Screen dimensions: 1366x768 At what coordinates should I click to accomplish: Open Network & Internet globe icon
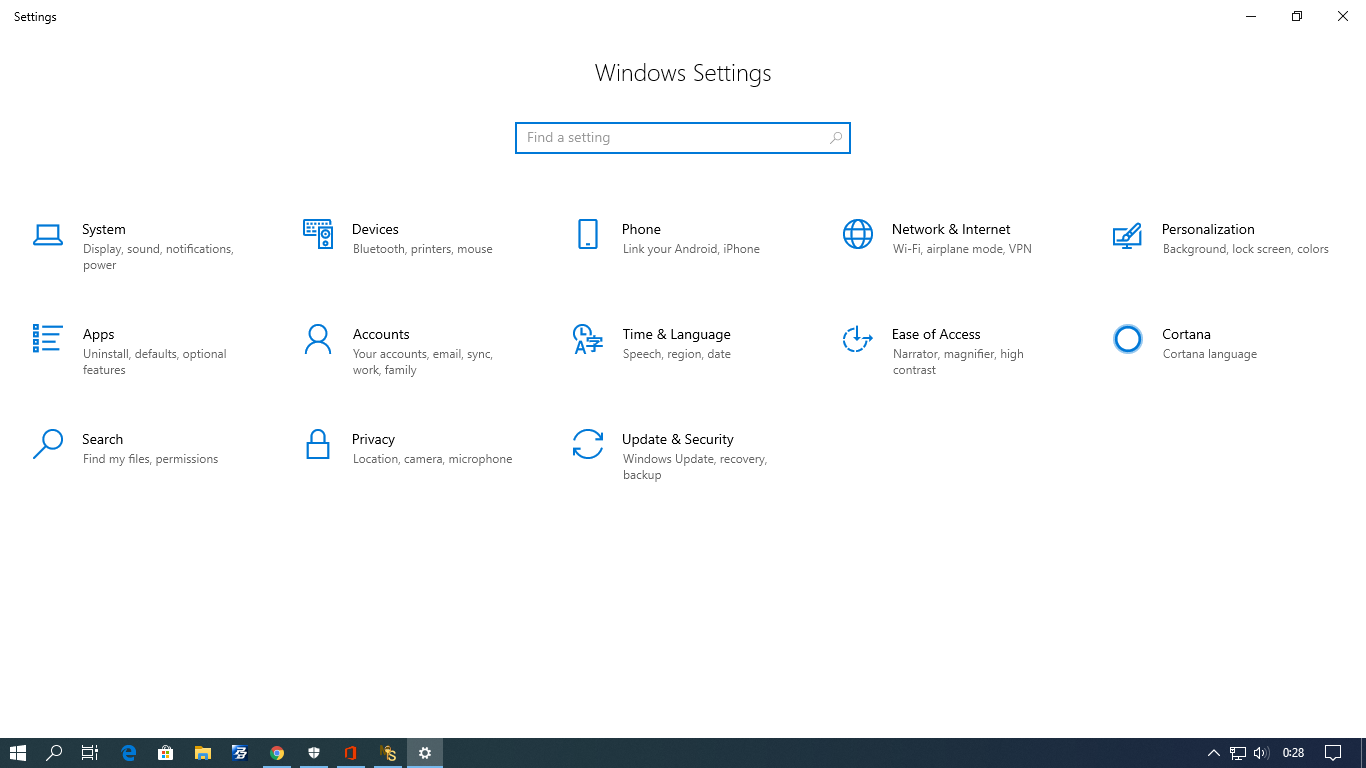pyautogui.click(x=858, y=234)
